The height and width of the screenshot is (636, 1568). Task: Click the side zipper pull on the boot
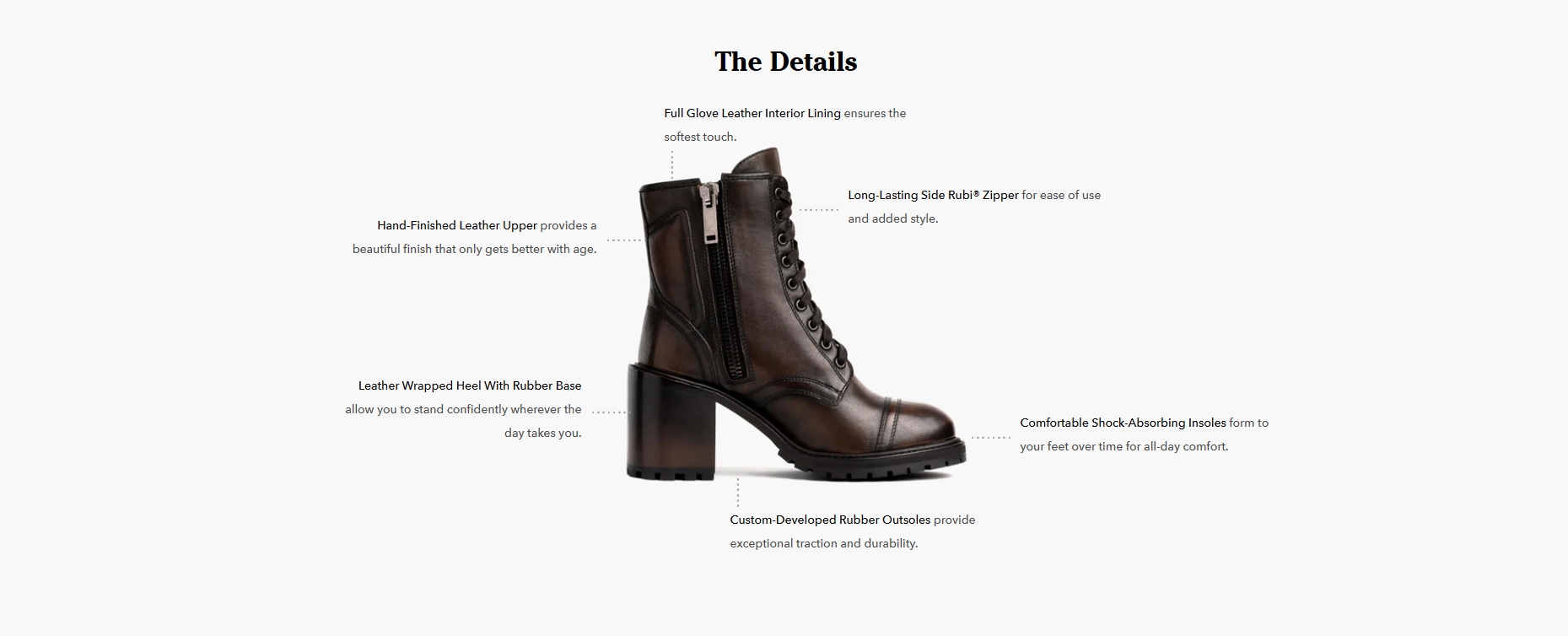(x=709, y=213)
